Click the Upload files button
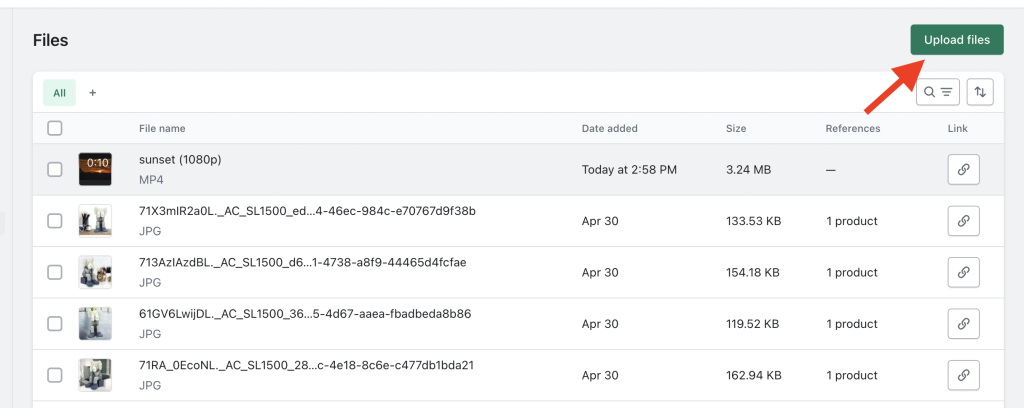The width and height of the screenshot is (1024, 408). pos(957,40)
